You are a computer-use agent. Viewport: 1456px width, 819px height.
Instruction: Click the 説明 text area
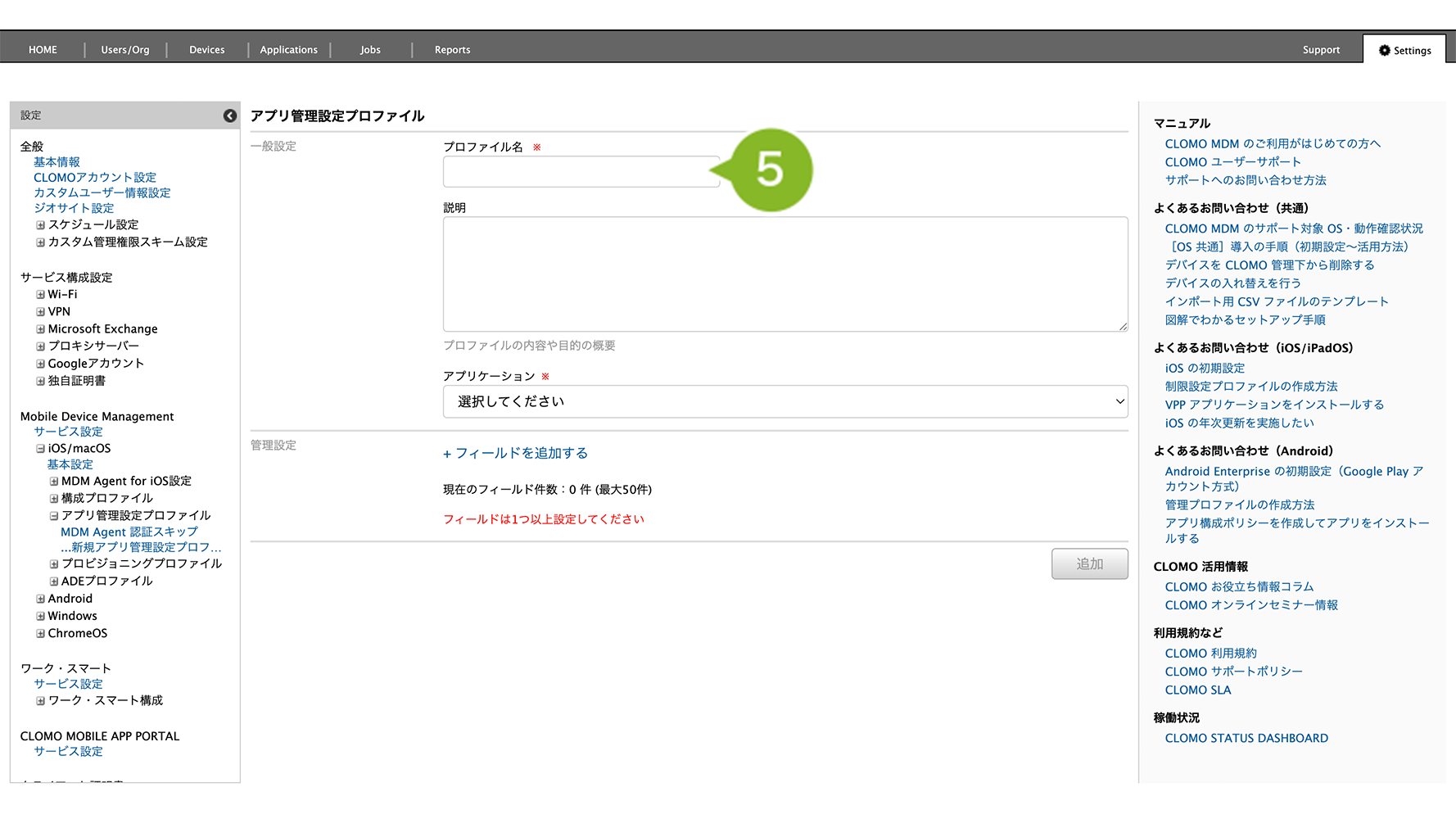click(785, 274)
